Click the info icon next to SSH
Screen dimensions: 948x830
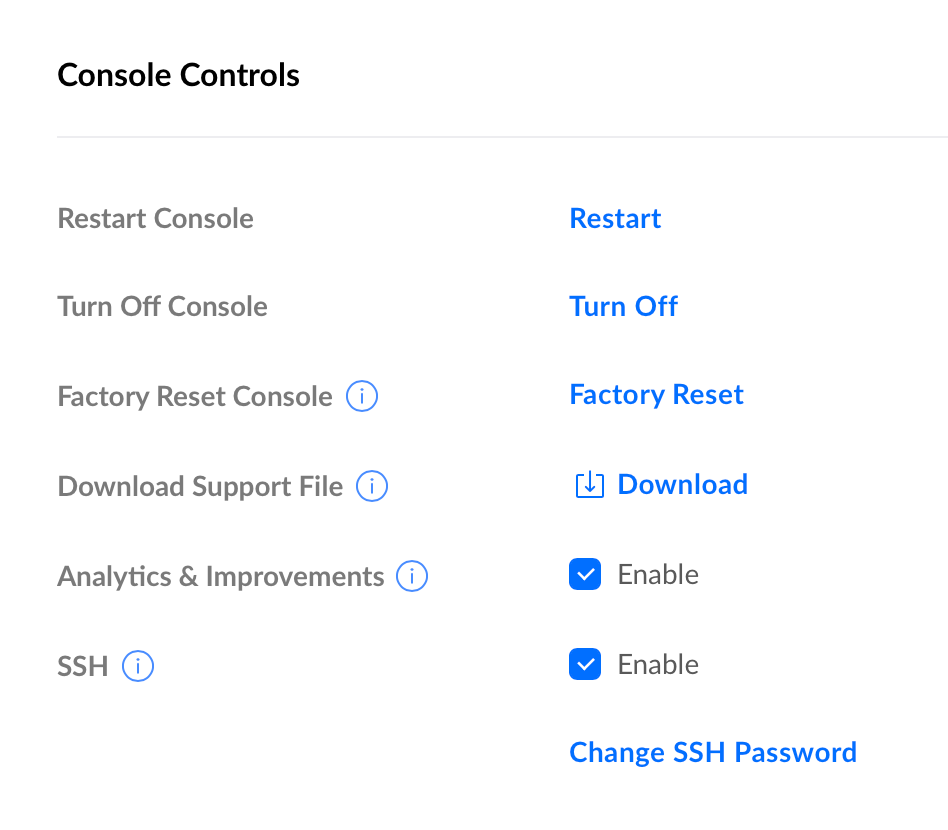click(x=138, y=666)
